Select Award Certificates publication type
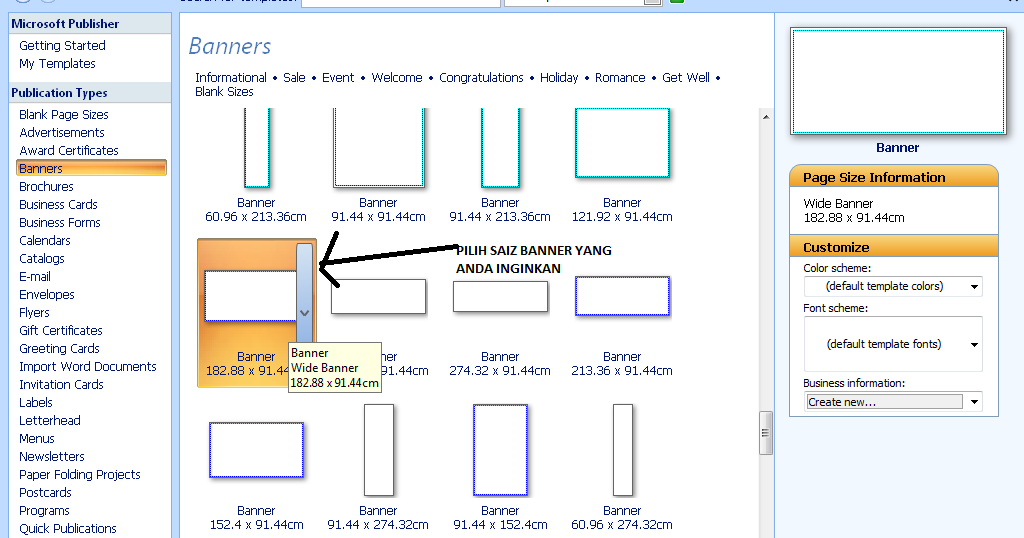Viewport: 1024px width, 538px height. click(69, 150)
